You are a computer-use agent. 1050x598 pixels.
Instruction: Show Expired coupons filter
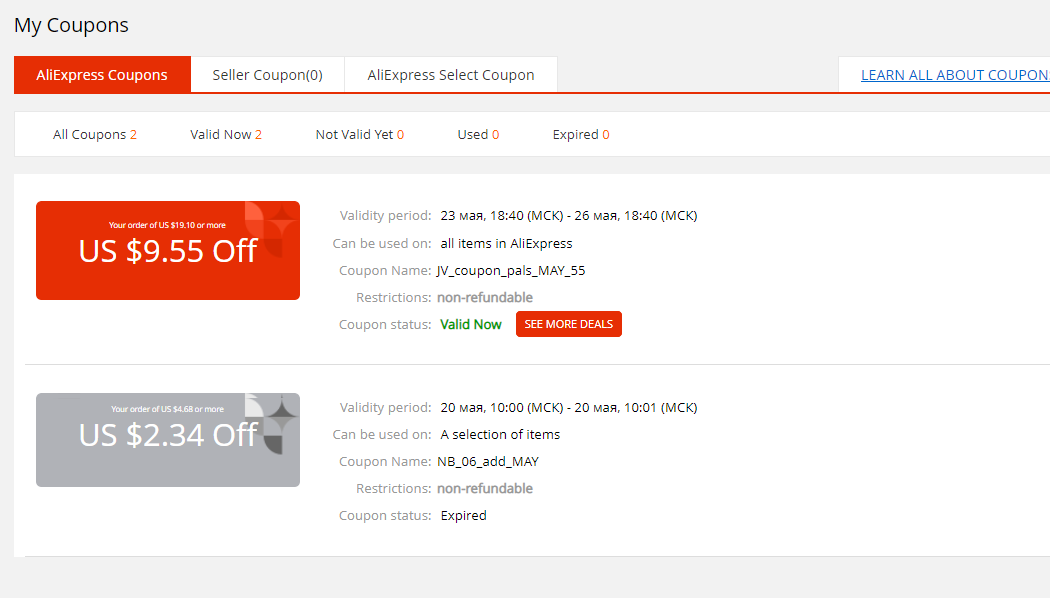[581, 135]
